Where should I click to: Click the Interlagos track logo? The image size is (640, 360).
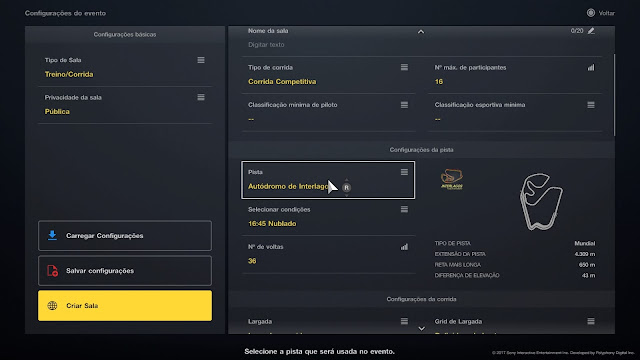(x=452, y=179)
